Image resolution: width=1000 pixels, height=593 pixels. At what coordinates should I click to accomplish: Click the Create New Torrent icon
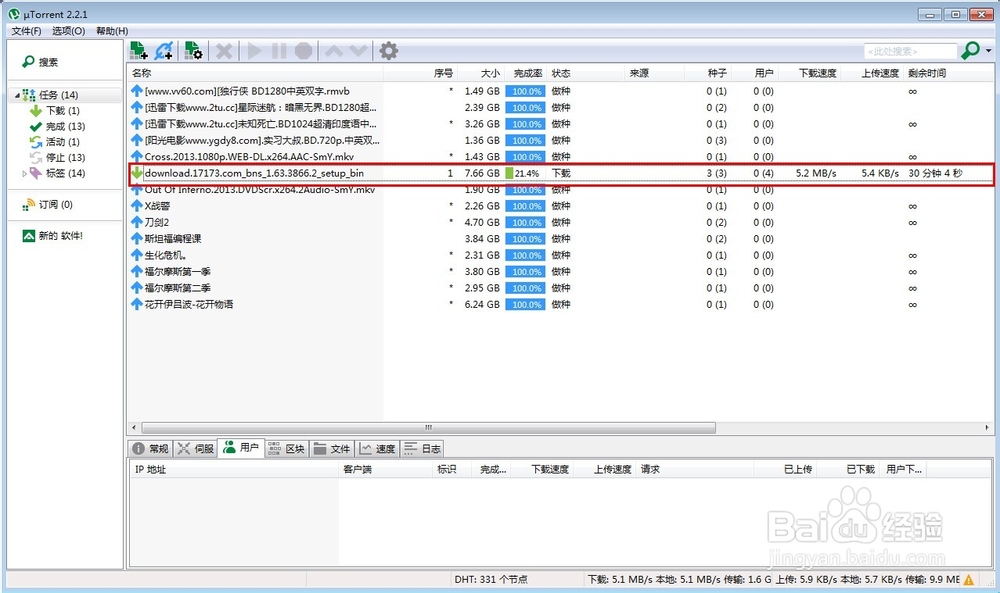193,51
